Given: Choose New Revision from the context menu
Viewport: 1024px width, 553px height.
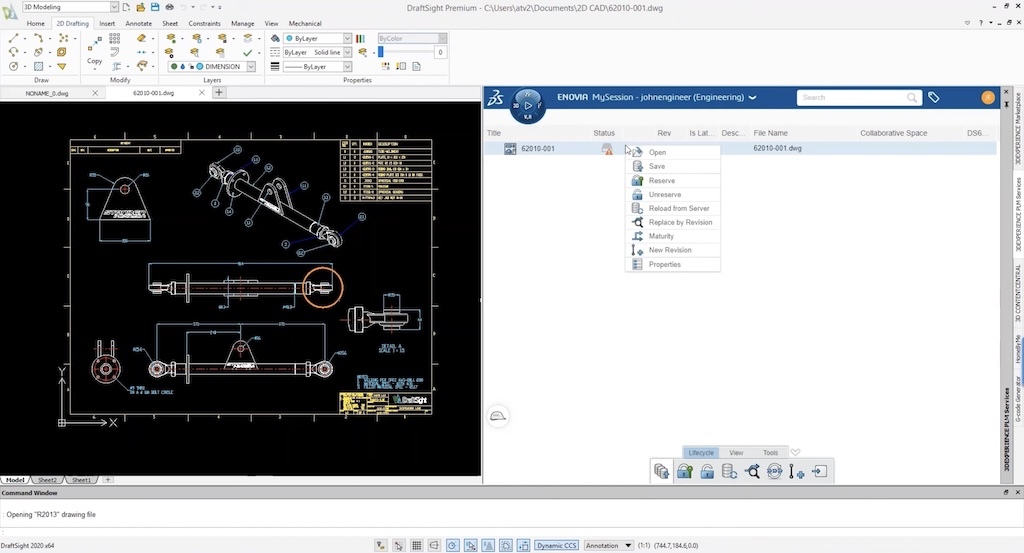Looking at the screenshot, I should 669,250.
